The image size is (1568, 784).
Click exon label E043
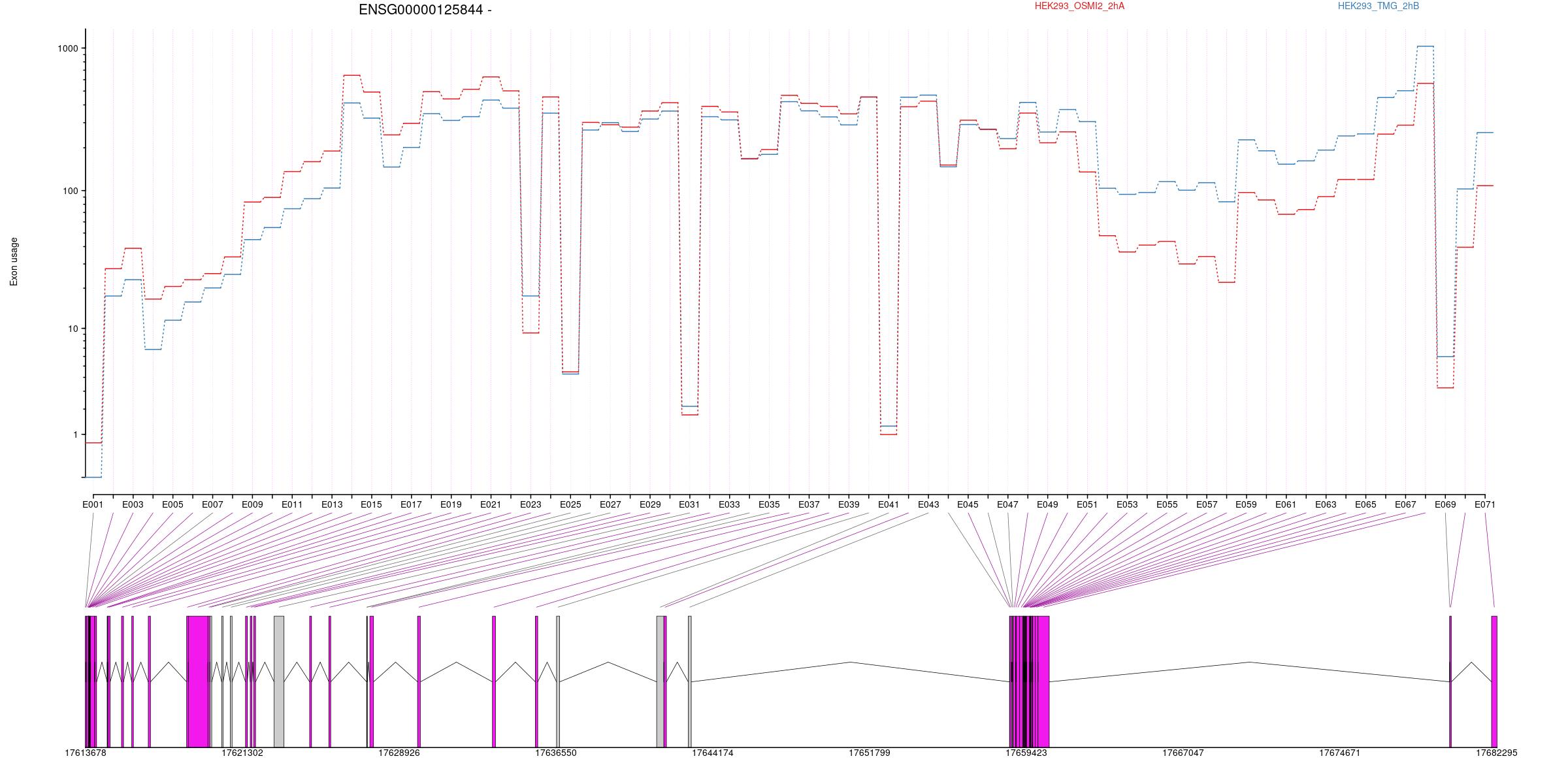928,504
